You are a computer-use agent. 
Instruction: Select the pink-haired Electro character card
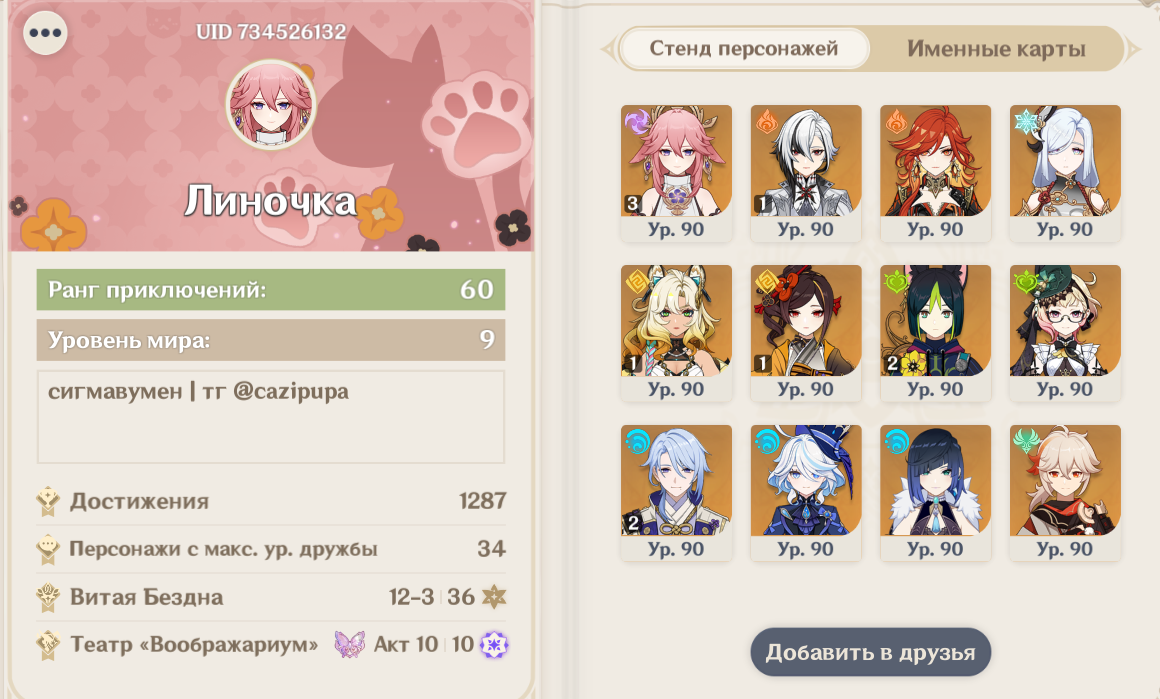point(676,173)
